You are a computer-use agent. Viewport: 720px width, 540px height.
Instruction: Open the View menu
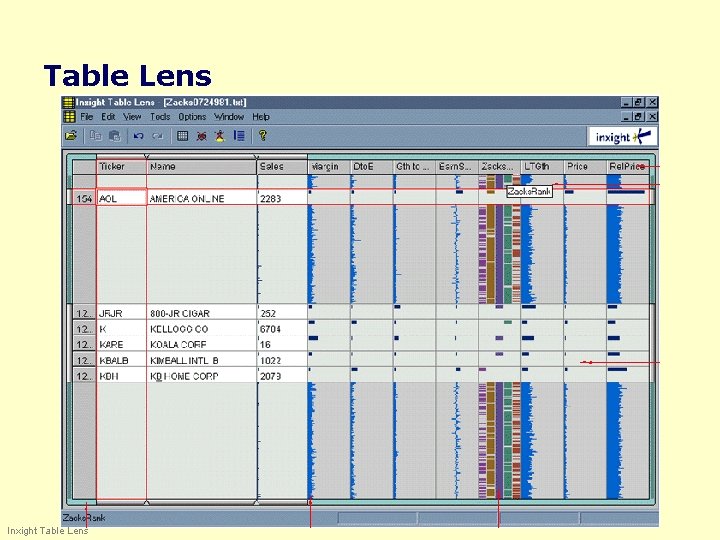[132, 117]
